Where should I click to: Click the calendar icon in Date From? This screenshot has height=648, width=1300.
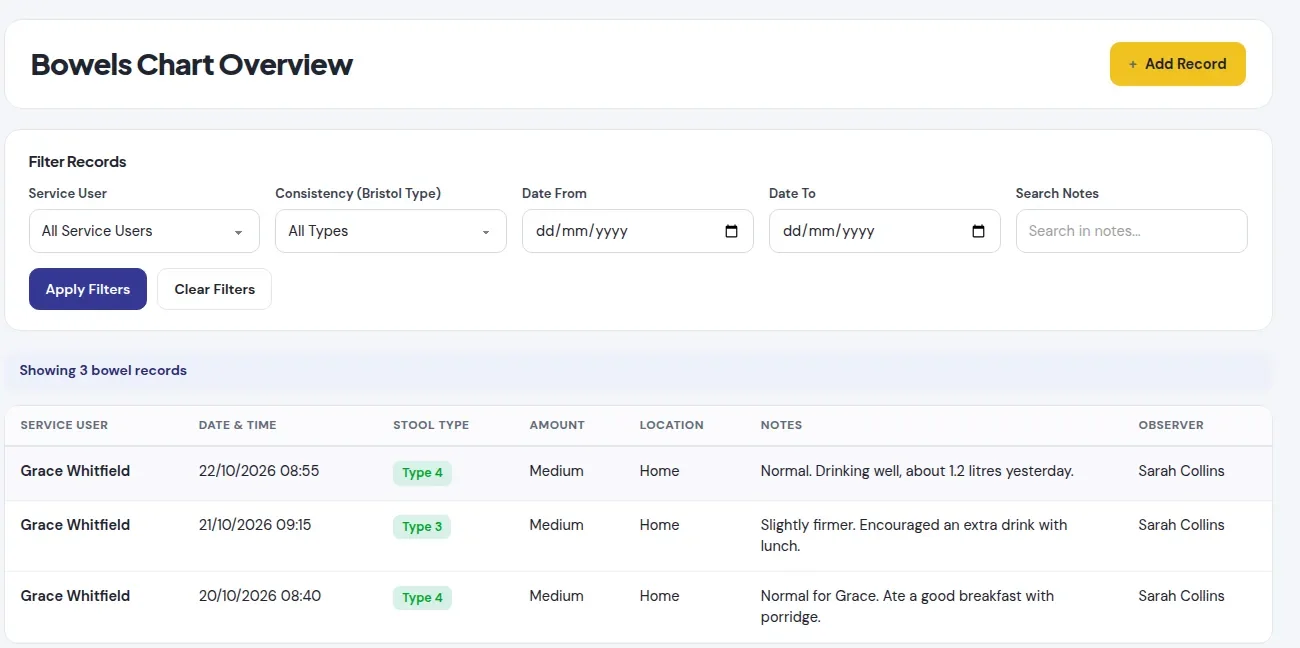[x=731, y=231]
